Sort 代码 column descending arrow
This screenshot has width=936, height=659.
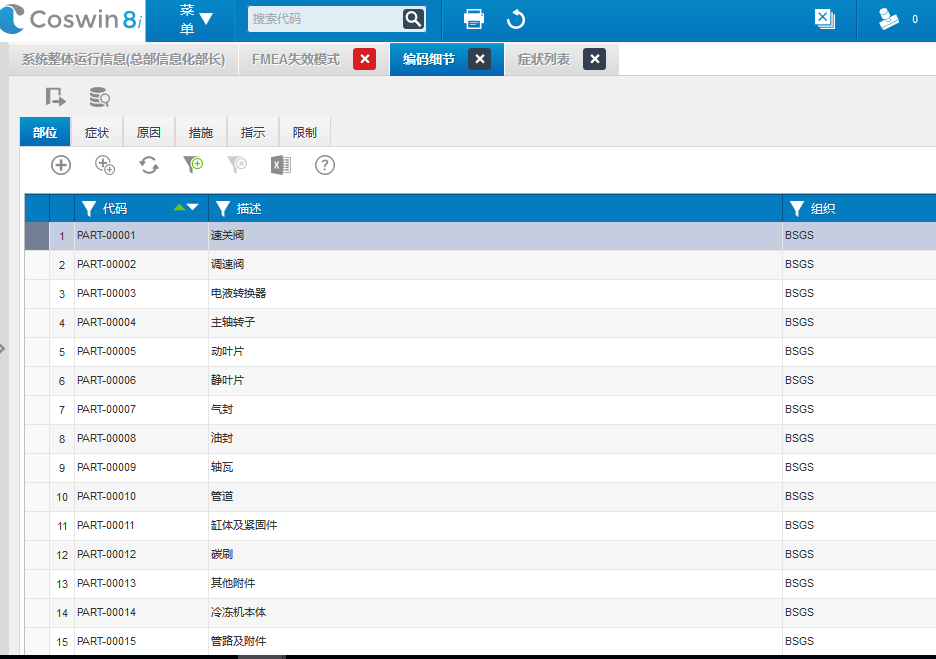(192, 208)
